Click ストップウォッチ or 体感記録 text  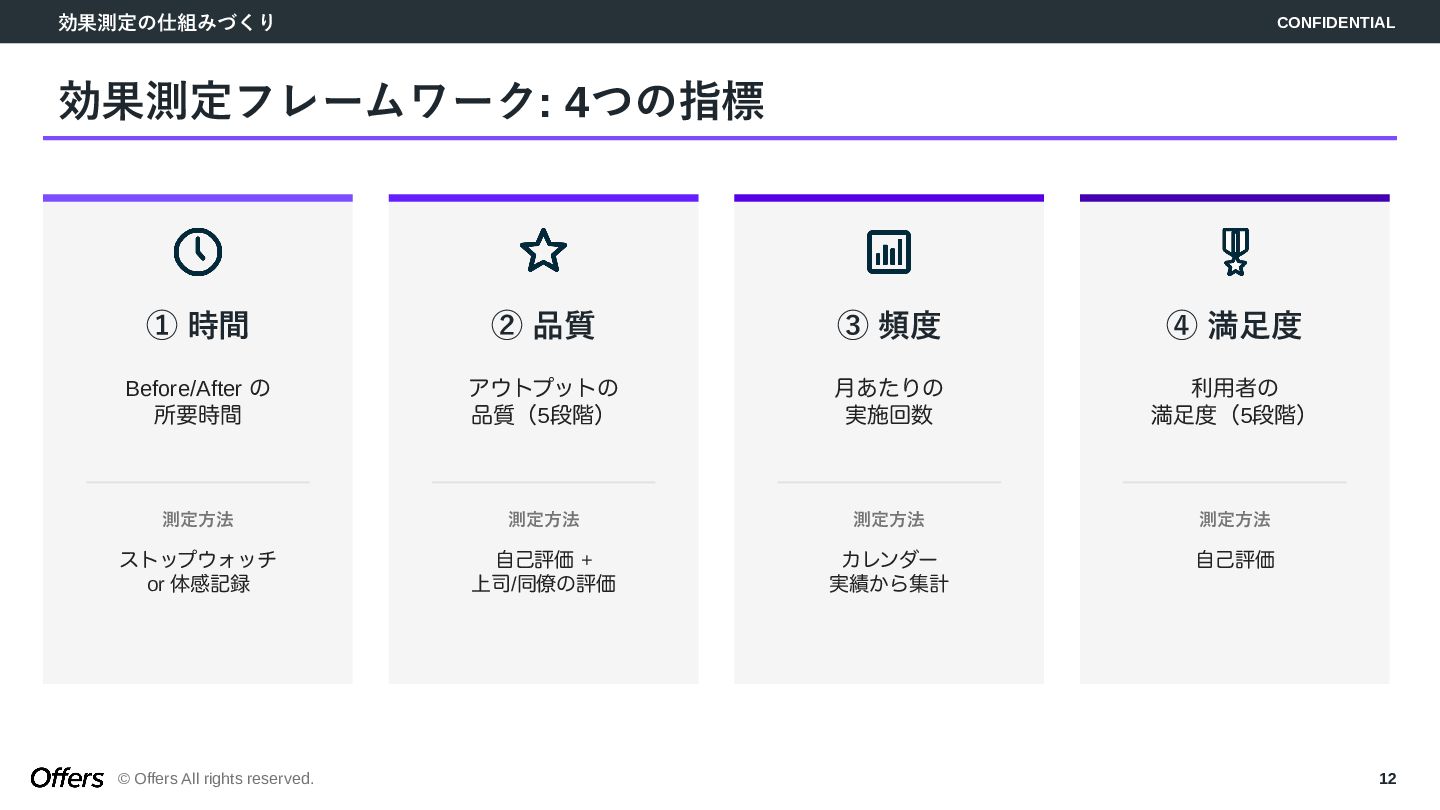coord(198,571)
